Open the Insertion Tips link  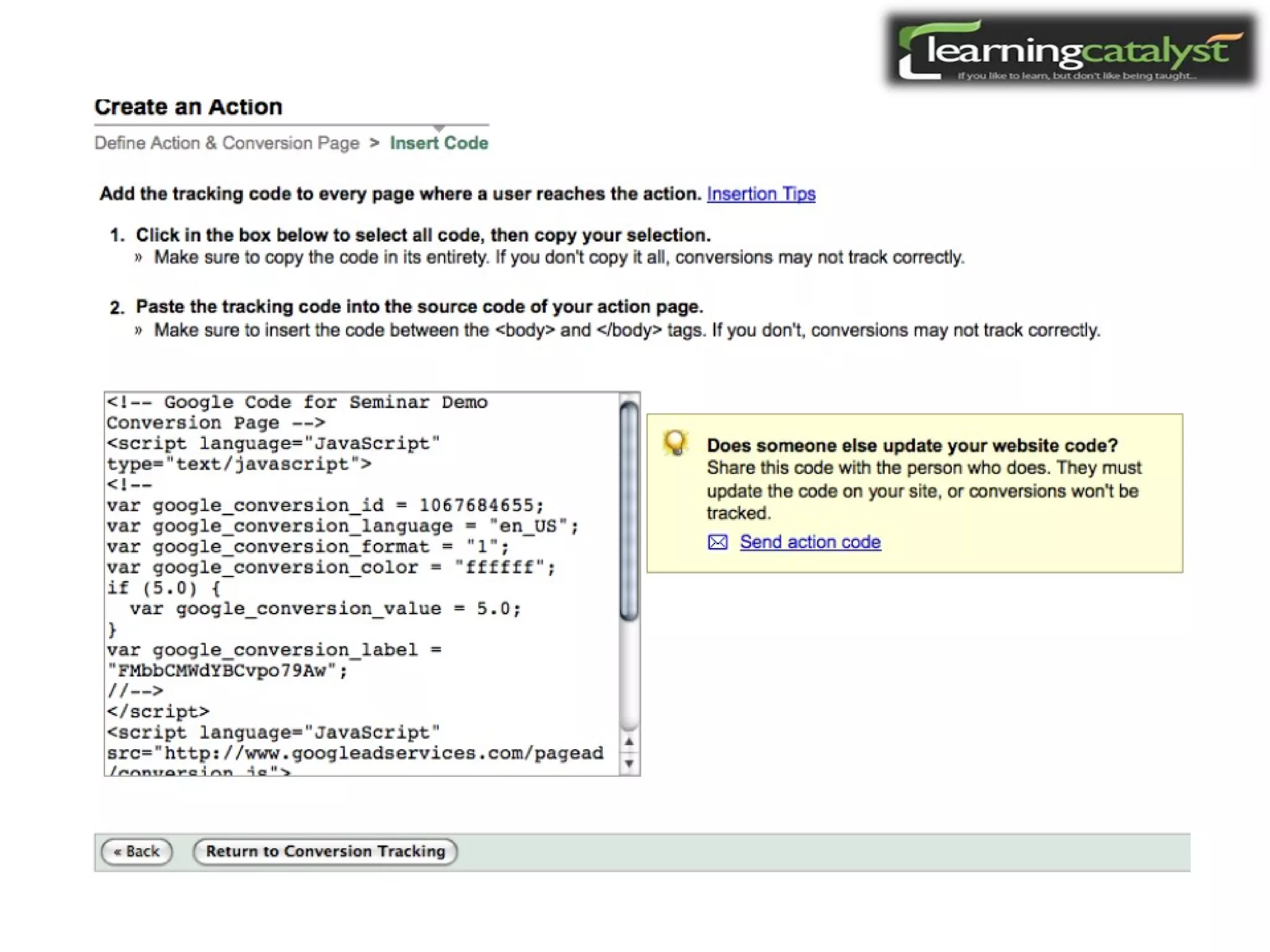761,194
